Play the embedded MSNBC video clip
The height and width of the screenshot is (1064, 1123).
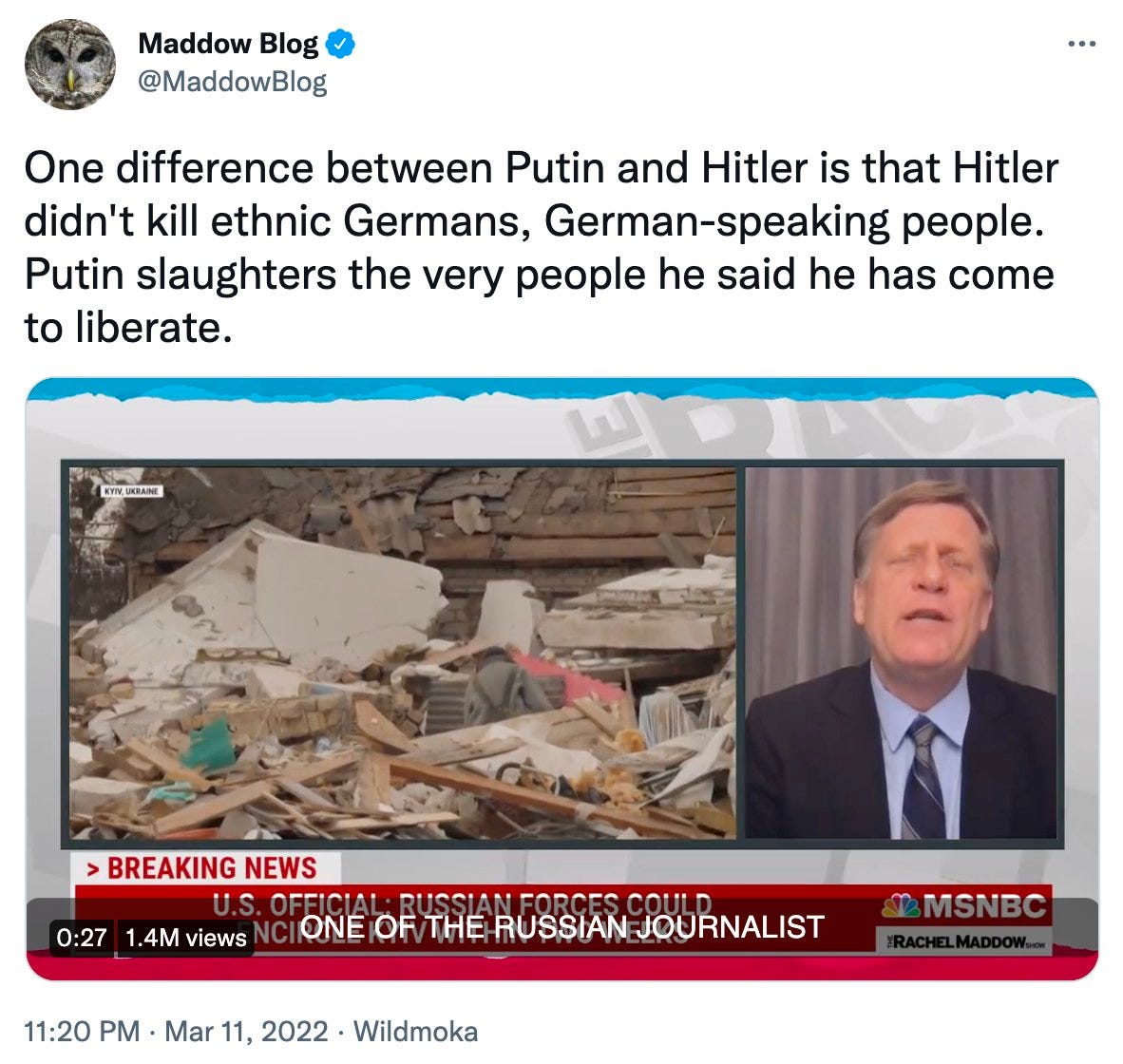pos(562,679)
